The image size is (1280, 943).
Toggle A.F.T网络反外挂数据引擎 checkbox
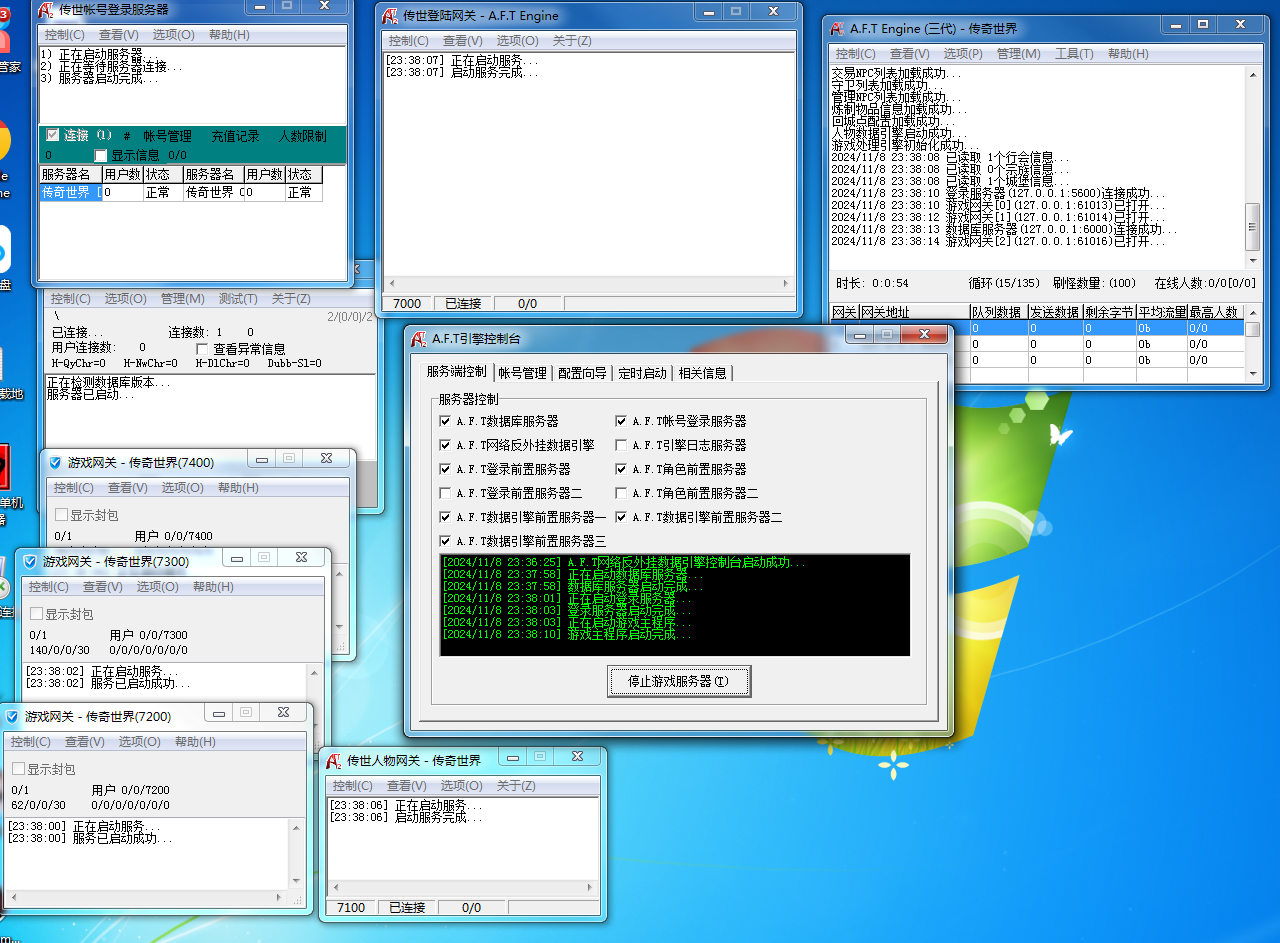click(445, 445)
